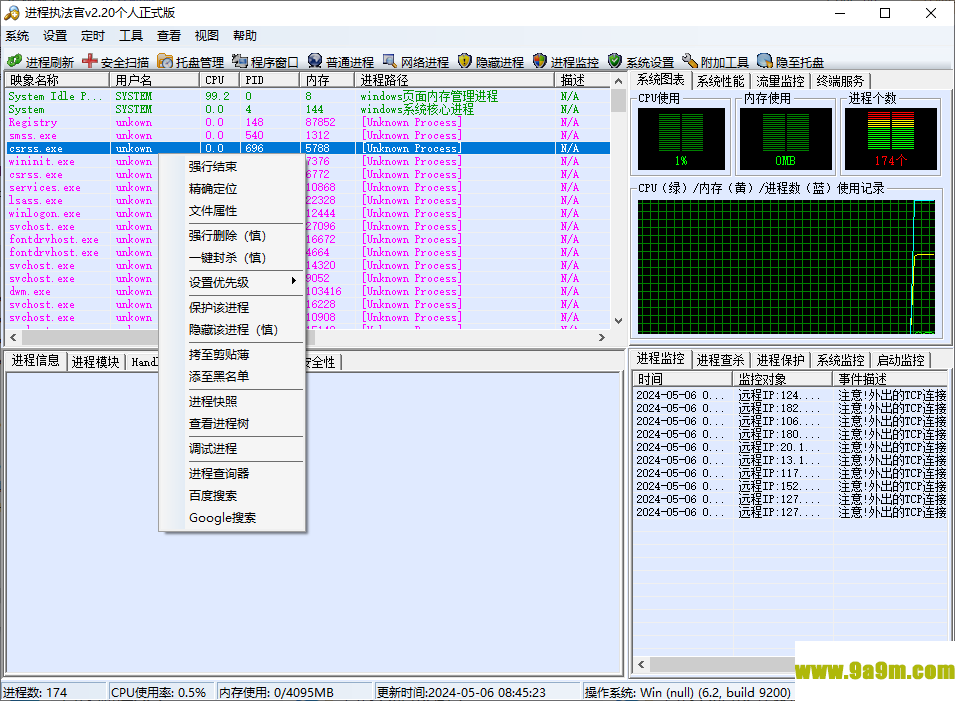Open the 定时 menu
The image size is (955, 701).
point(93,36)
